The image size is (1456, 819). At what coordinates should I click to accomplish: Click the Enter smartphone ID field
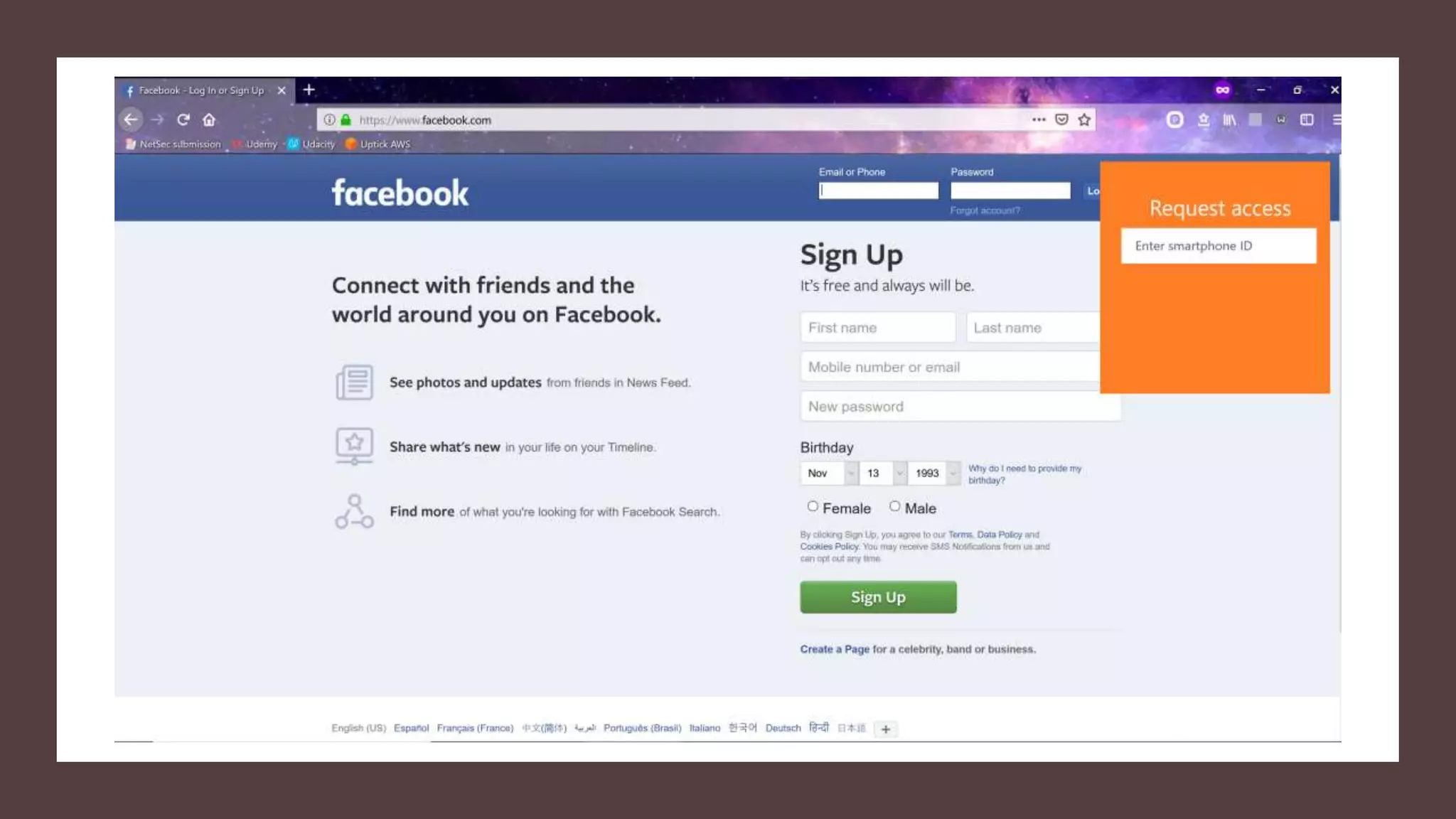(1219, 246)
